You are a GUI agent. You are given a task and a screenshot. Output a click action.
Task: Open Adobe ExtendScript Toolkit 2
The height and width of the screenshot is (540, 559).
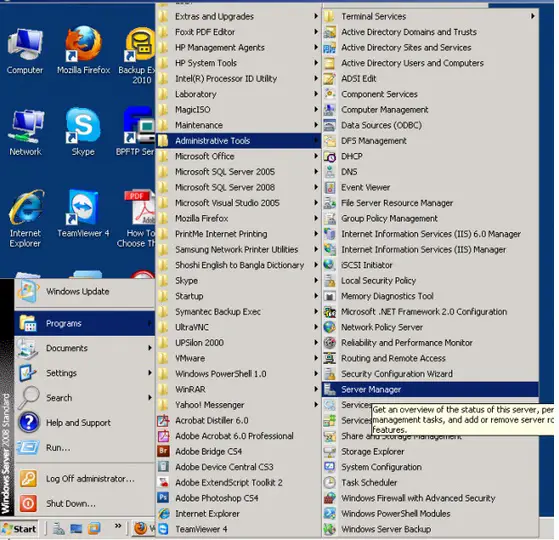tap(238, 482)
